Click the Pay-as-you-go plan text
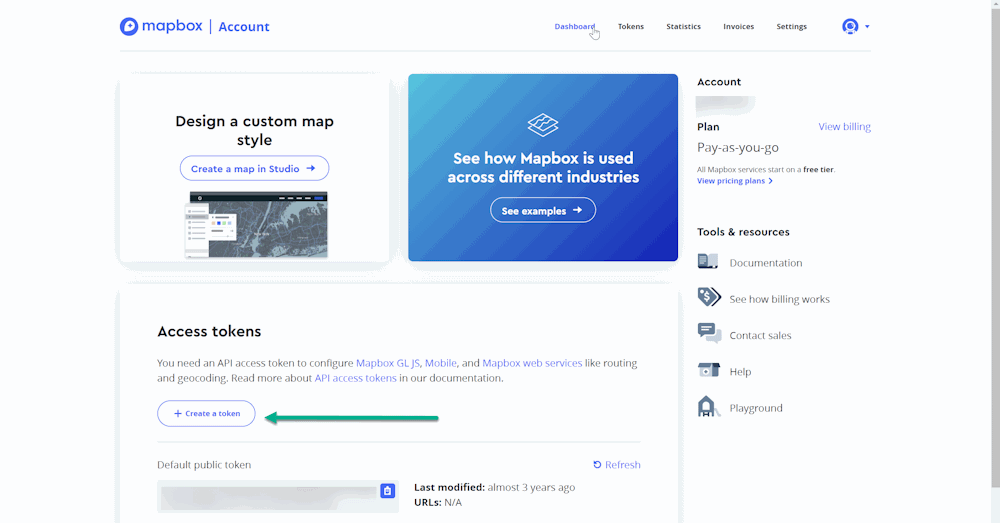Viewport: 1000px width, 523px height. tap(738, 147)
